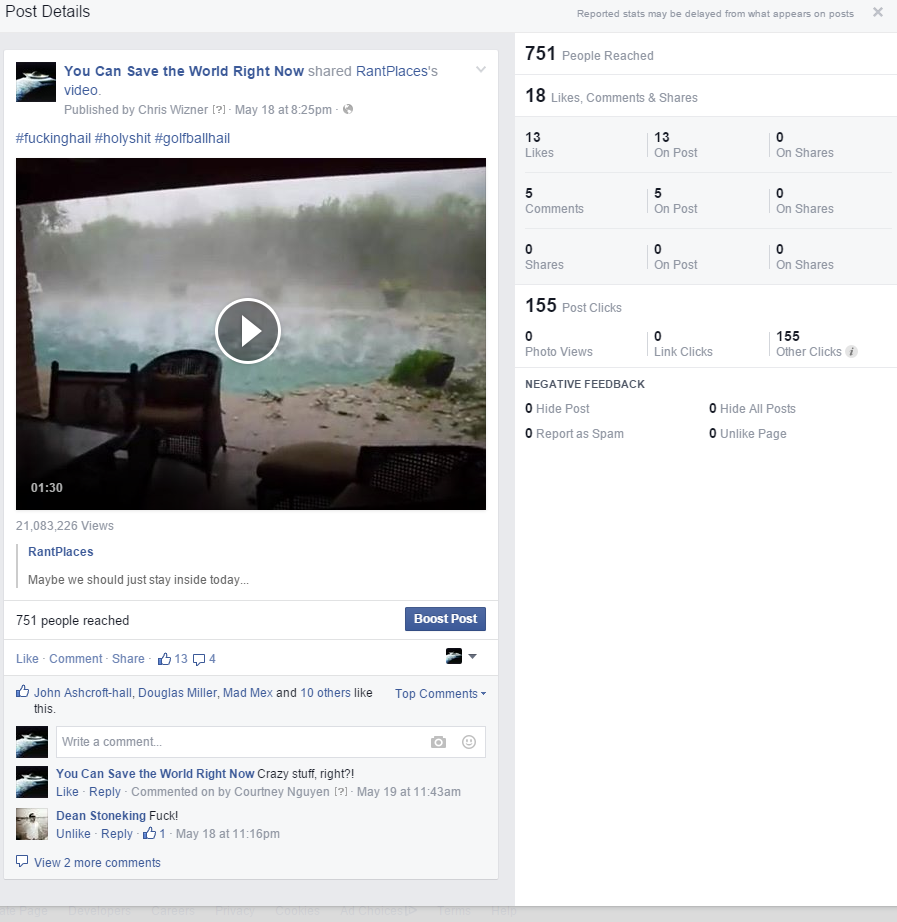Open the RantPlaces page link
Image resolution: width=897 pixels, height=922 pixels.
coord(60,552)
